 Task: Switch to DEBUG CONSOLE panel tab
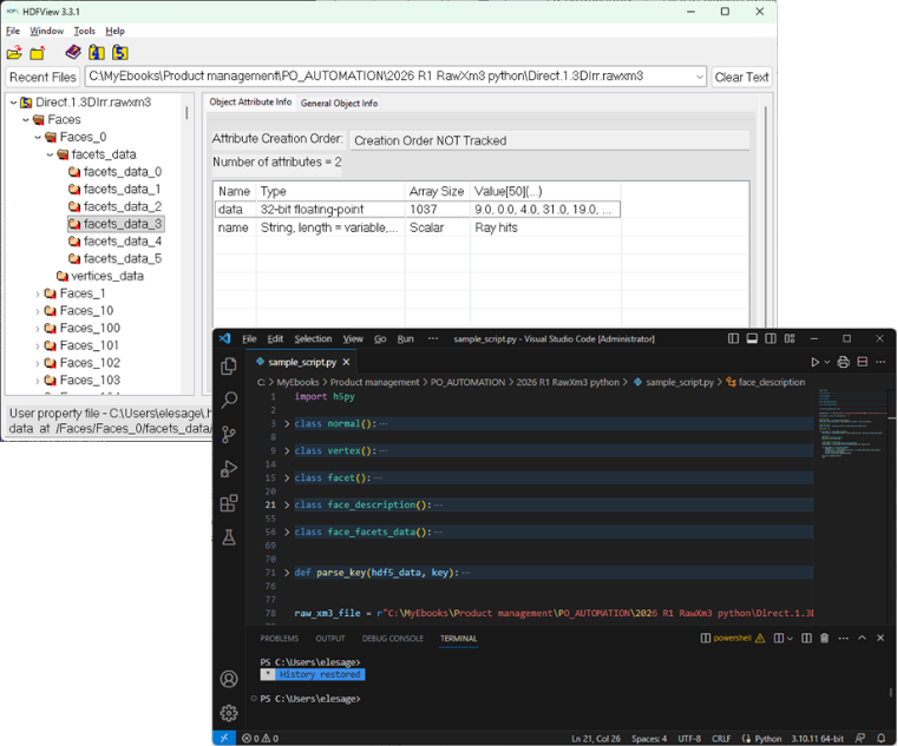click(x=392, y=638)
